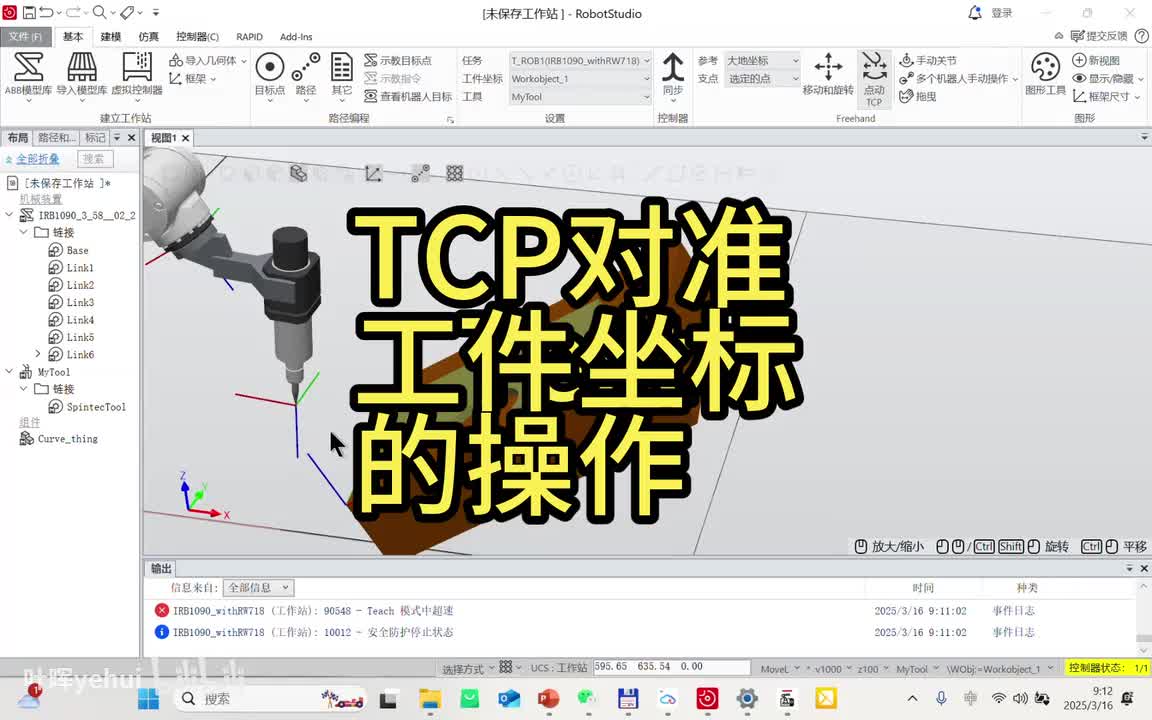Expand the Link6 tree node
This screenshot has width=1152, height=720.
[x=37, y=354]
